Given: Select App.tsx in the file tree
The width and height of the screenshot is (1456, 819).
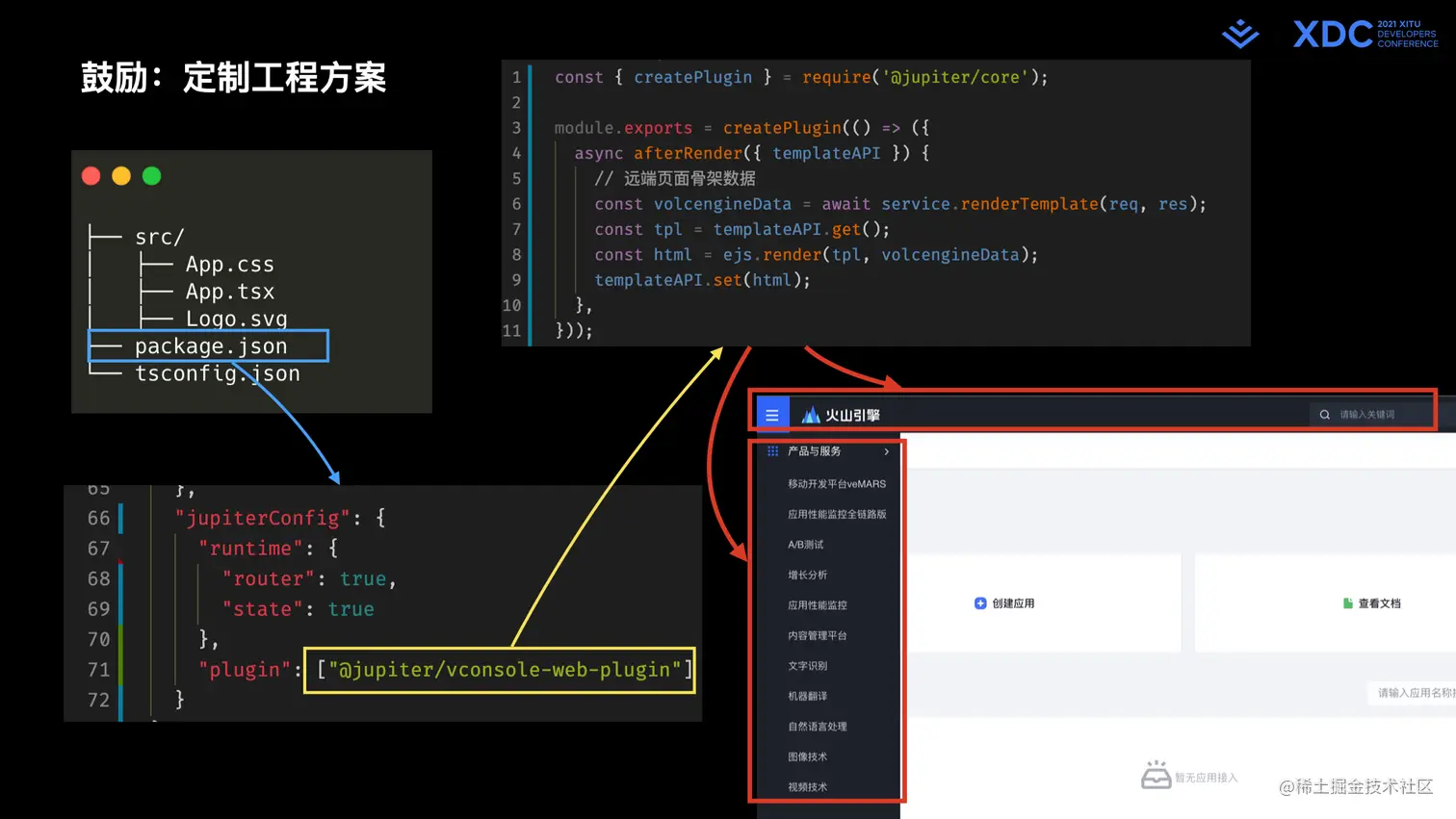Looking at the screenshot, I should (229, 292).
